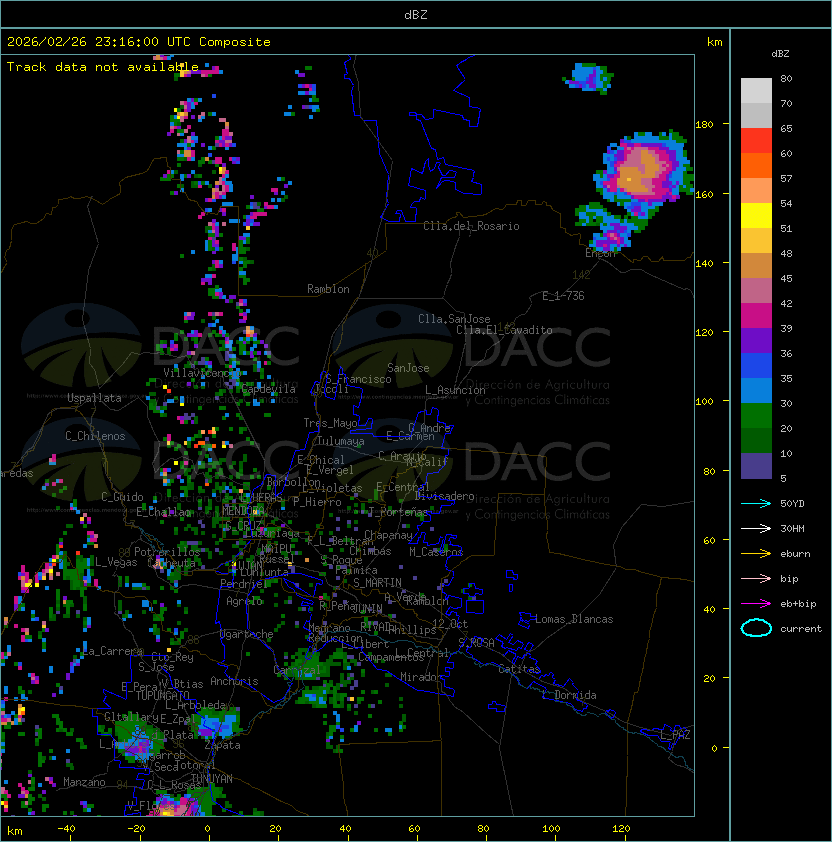Select the 'La_Carrera' map label
The height and width of the screenshot is (842, 832).
(113, 651)
